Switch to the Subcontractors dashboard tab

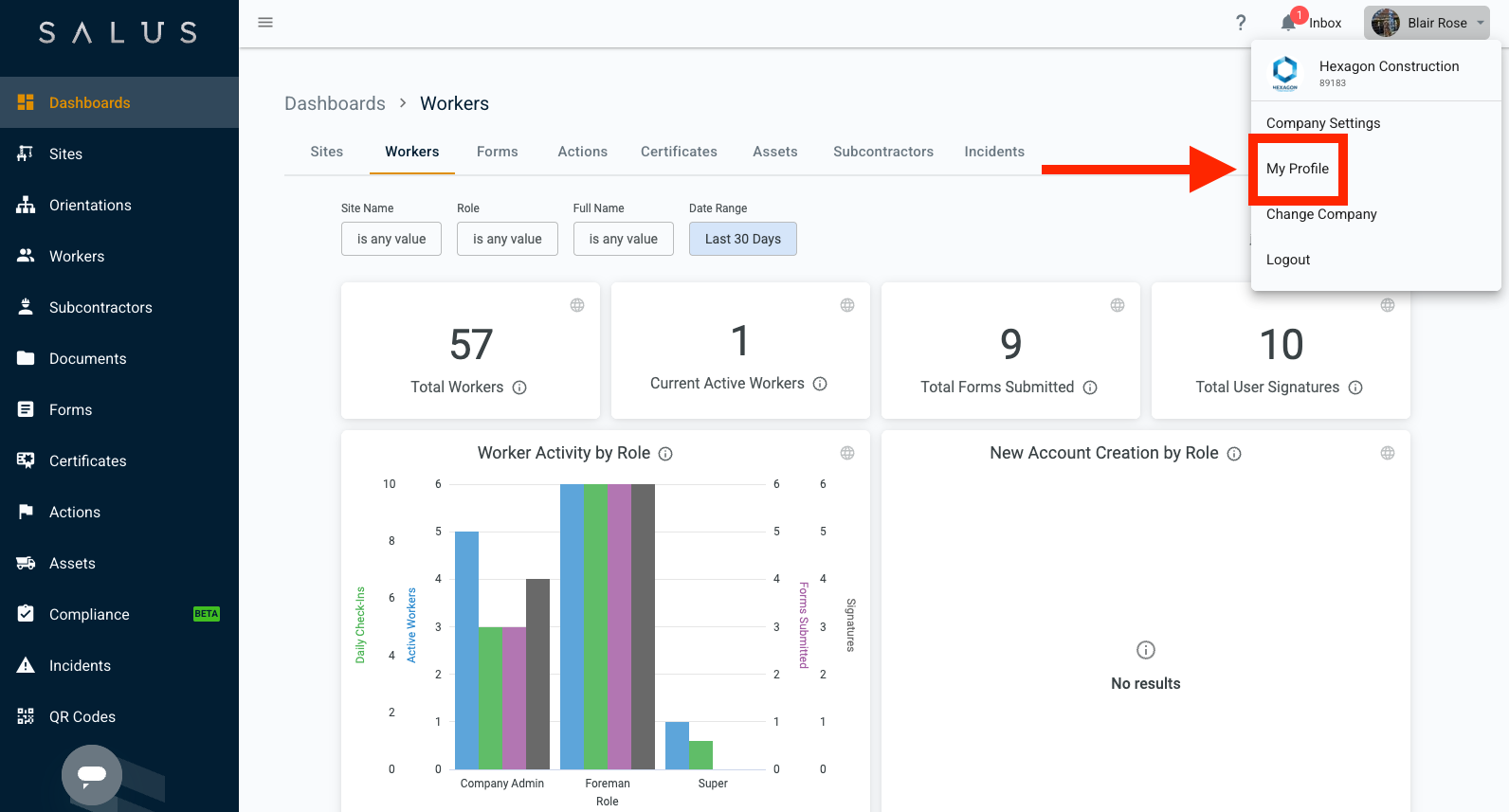point(882,152)
